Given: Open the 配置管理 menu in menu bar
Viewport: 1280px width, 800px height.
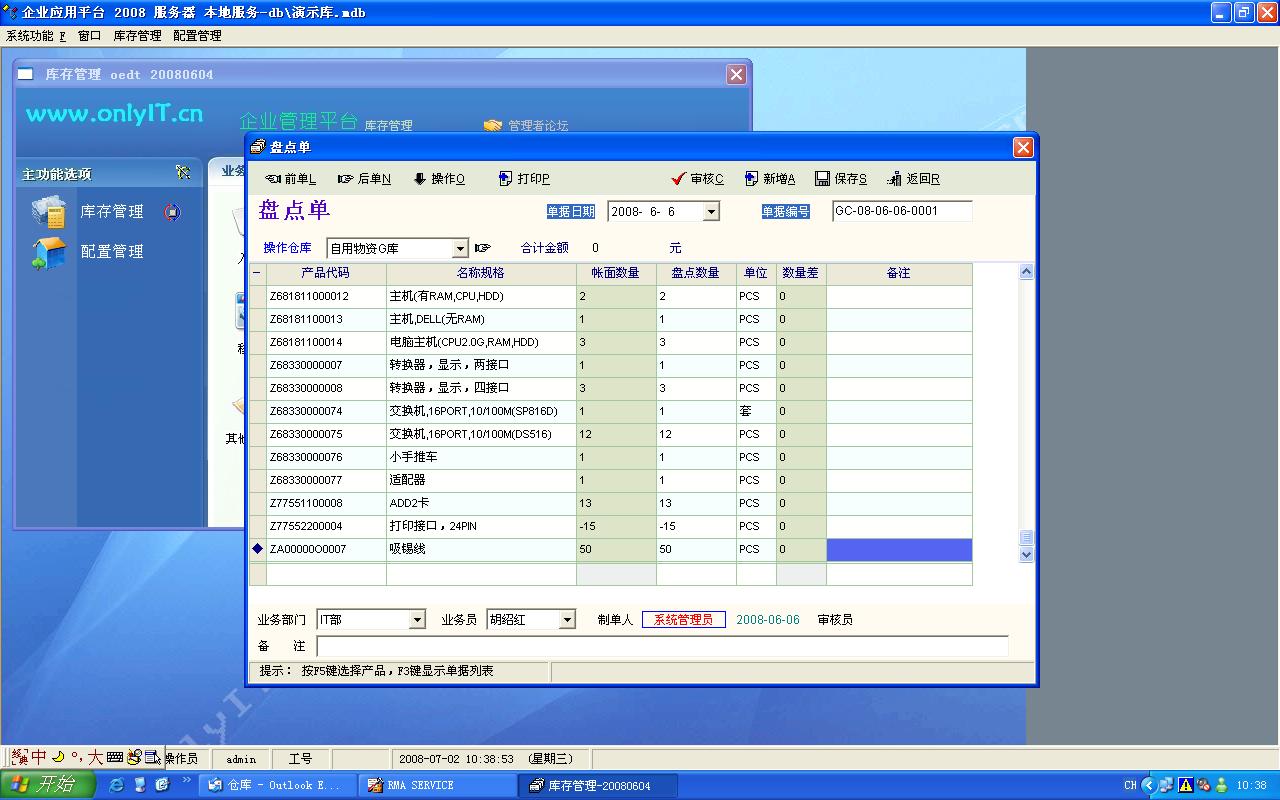Looking at the screenshot, I should (197, 35).
